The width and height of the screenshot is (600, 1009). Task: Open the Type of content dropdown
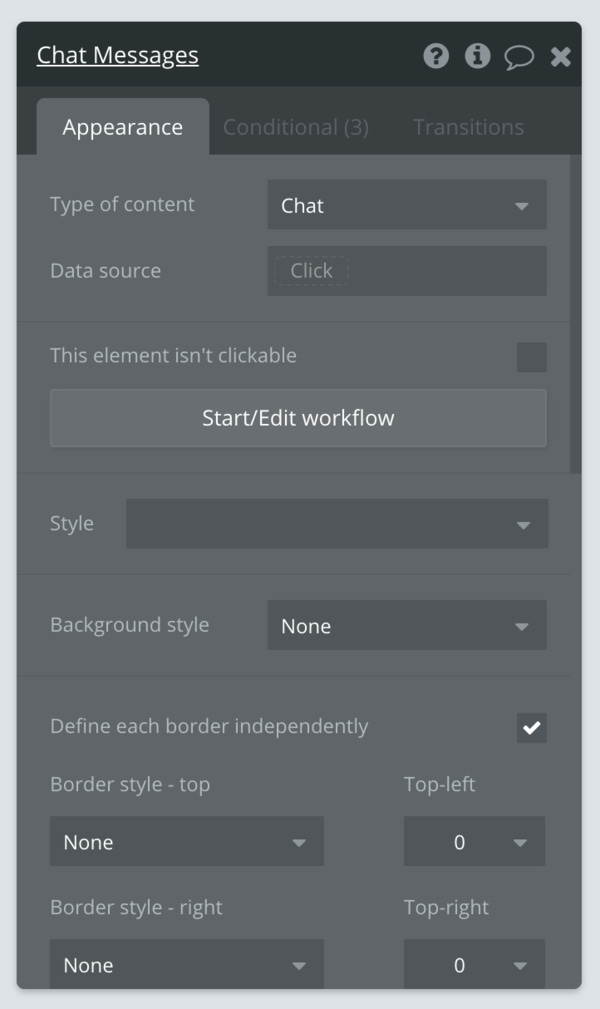pyautogui.click(x=407, y=205)
